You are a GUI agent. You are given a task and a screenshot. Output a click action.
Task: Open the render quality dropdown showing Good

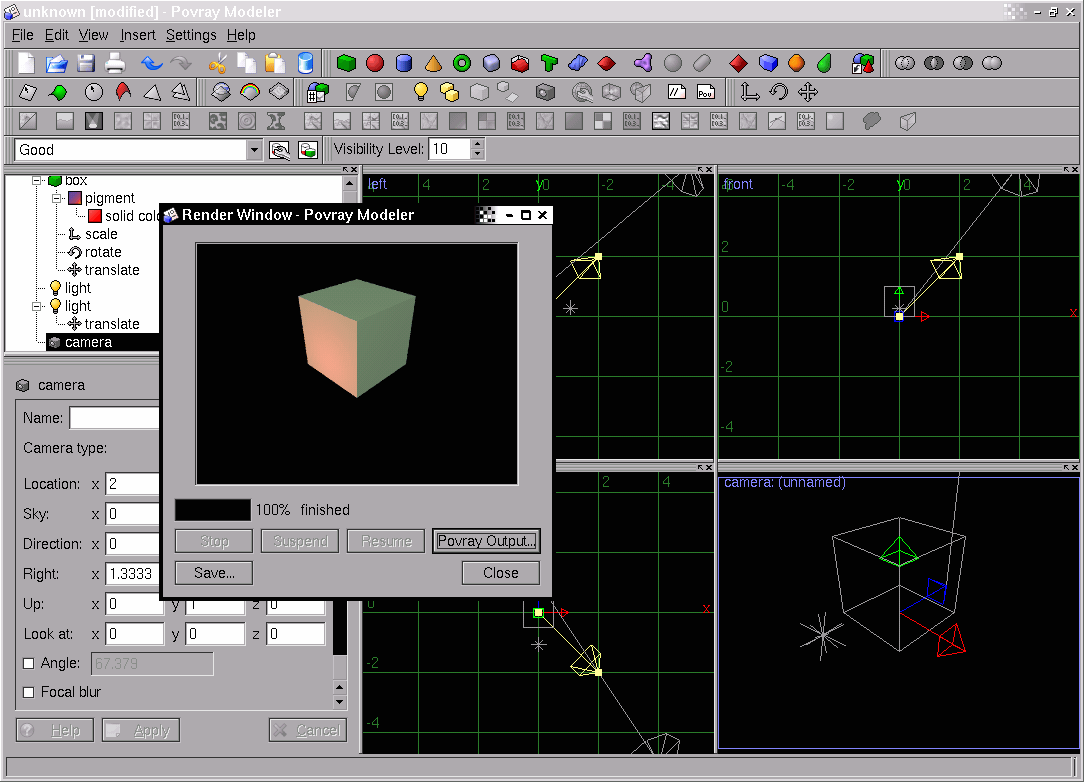[254, 150]
